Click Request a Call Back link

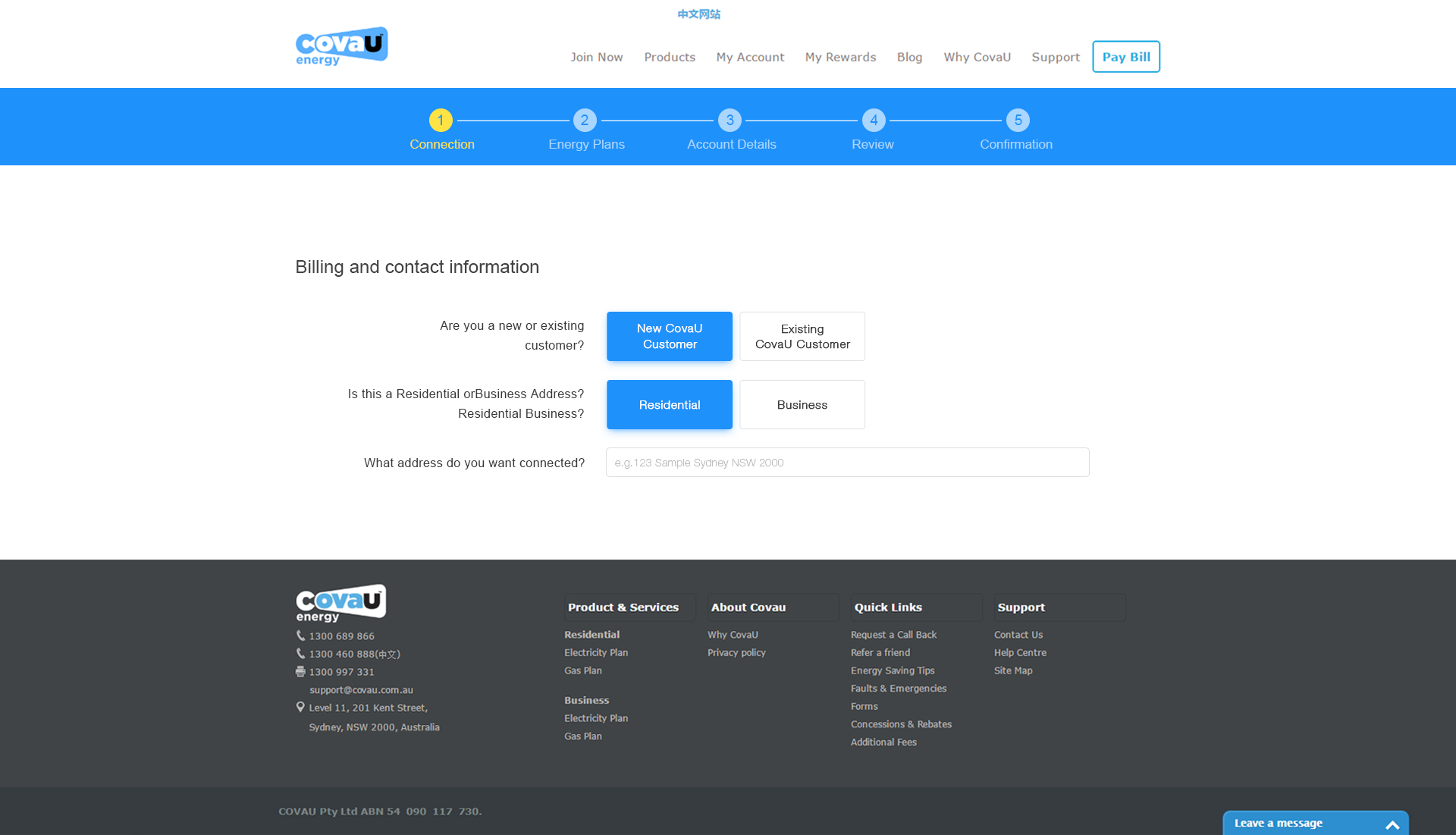(893, 635)
